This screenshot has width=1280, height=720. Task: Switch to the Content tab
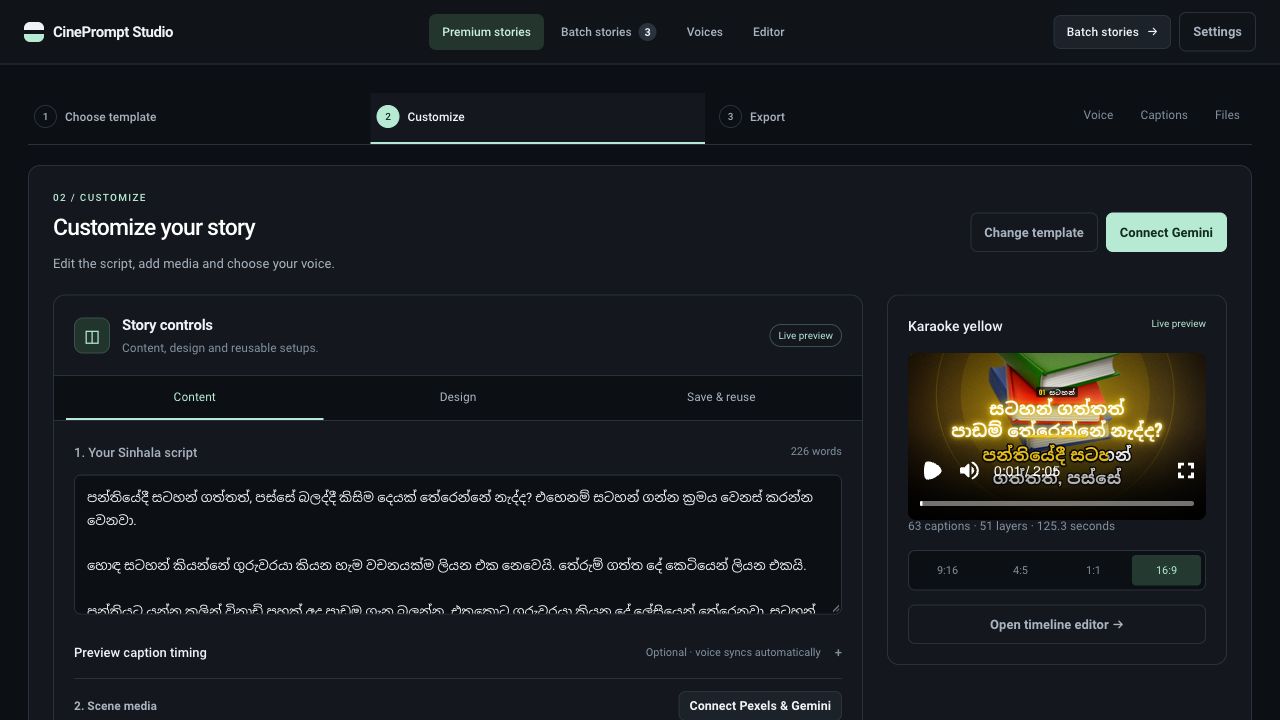pyautogui.click(x=194, y=397)
